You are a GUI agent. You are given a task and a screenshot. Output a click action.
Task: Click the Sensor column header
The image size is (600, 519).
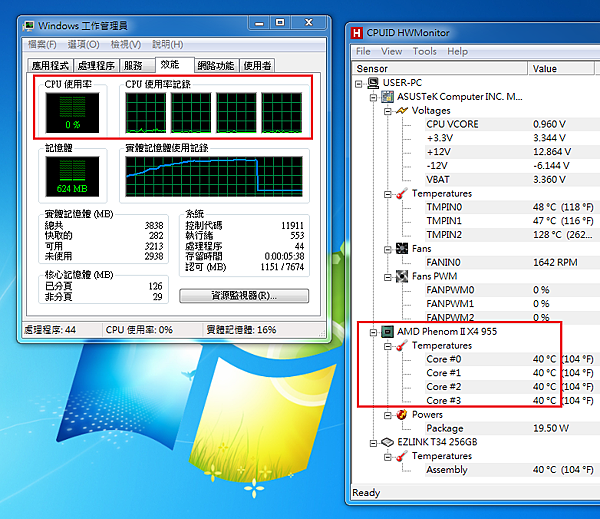tap(439, 69)
